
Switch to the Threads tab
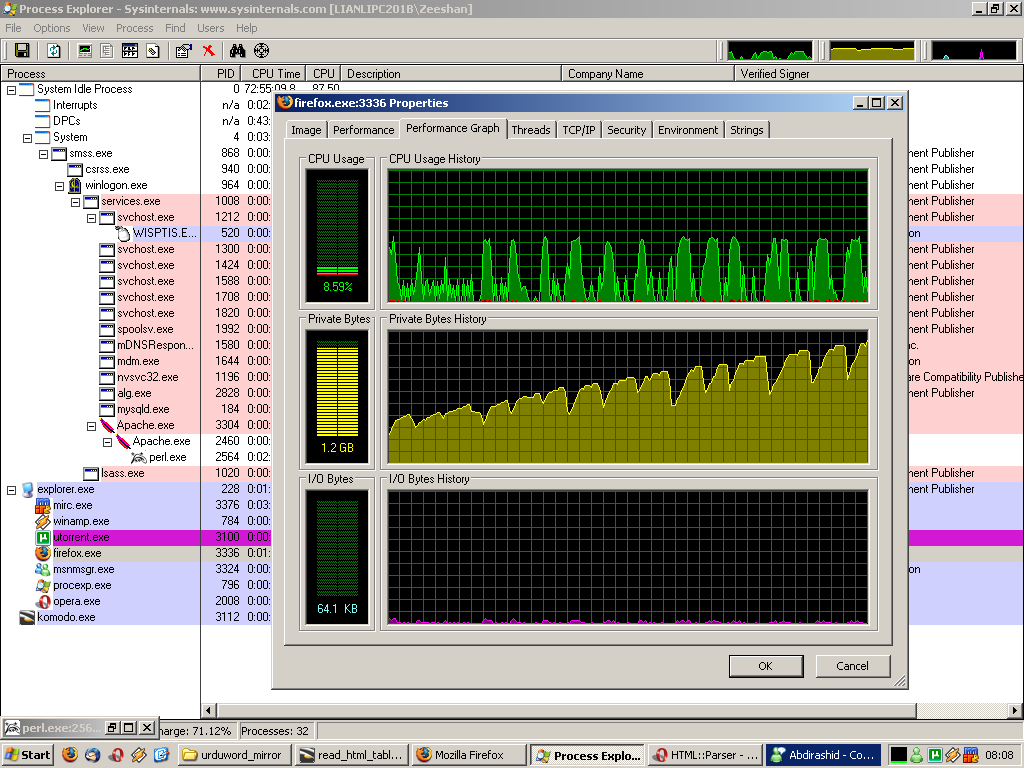pos(530,130)
